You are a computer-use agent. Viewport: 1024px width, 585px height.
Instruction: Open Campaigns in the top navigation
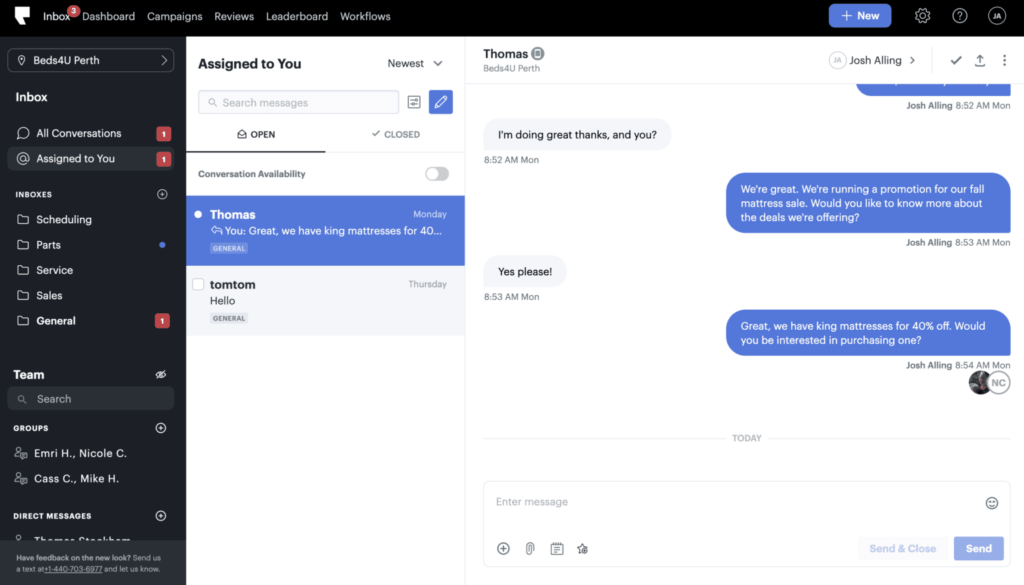[174, 16]
